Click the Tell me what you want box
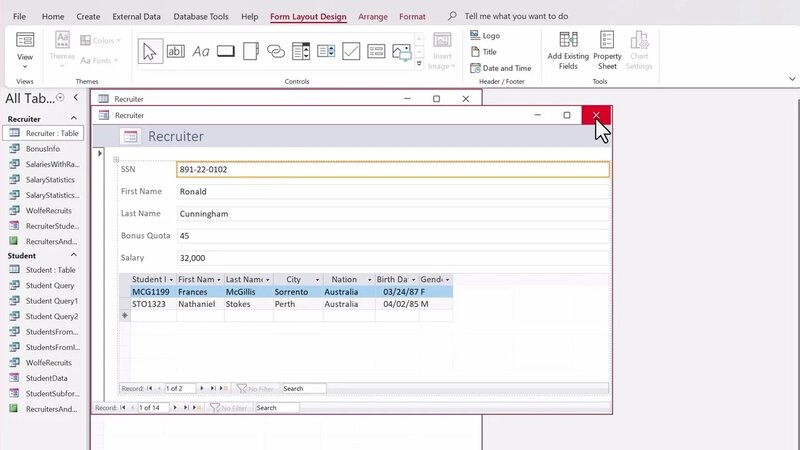 (516, 16)
